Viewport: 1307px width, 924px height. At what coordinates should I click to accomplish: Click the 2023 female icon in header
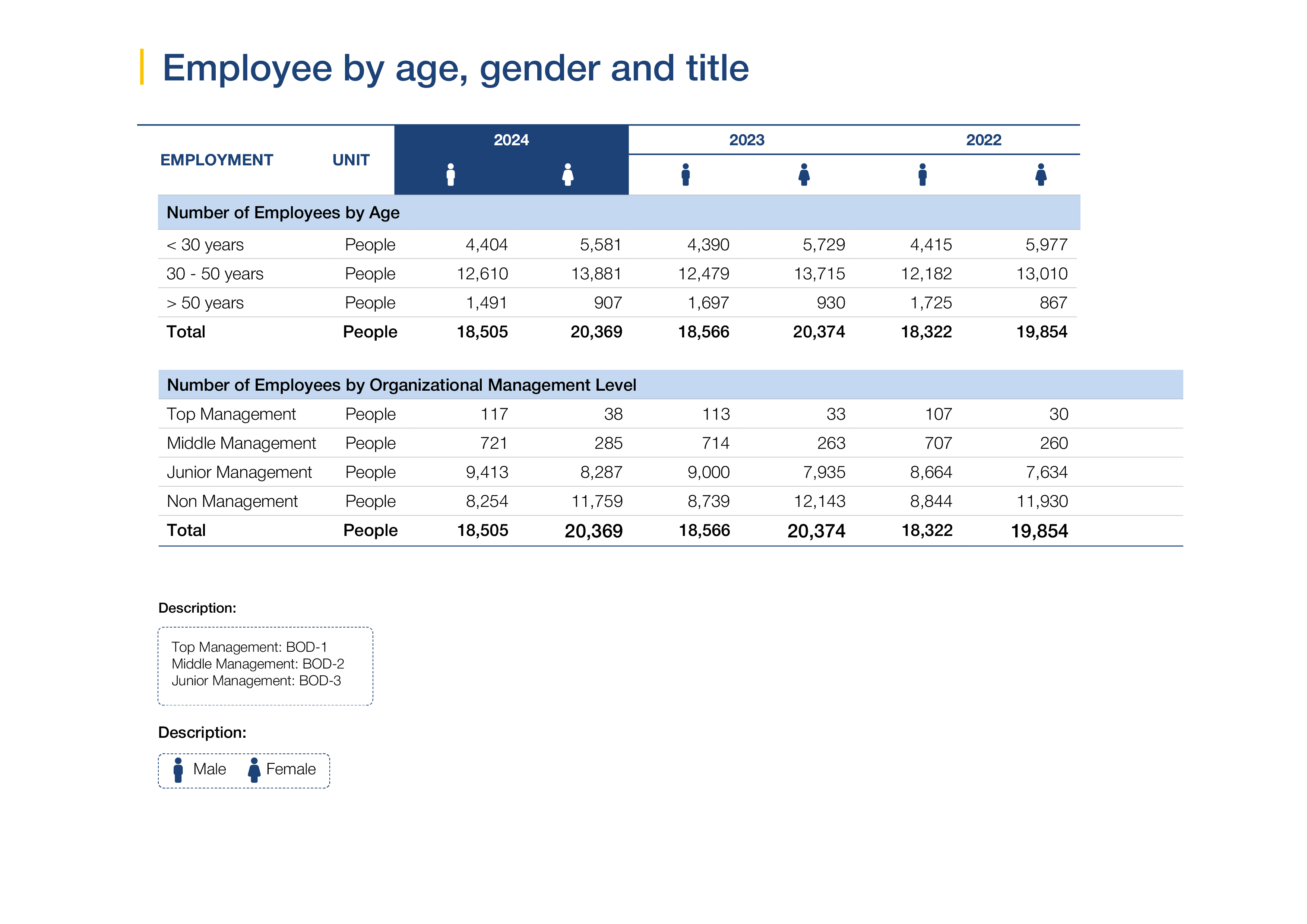pos(804,175)
